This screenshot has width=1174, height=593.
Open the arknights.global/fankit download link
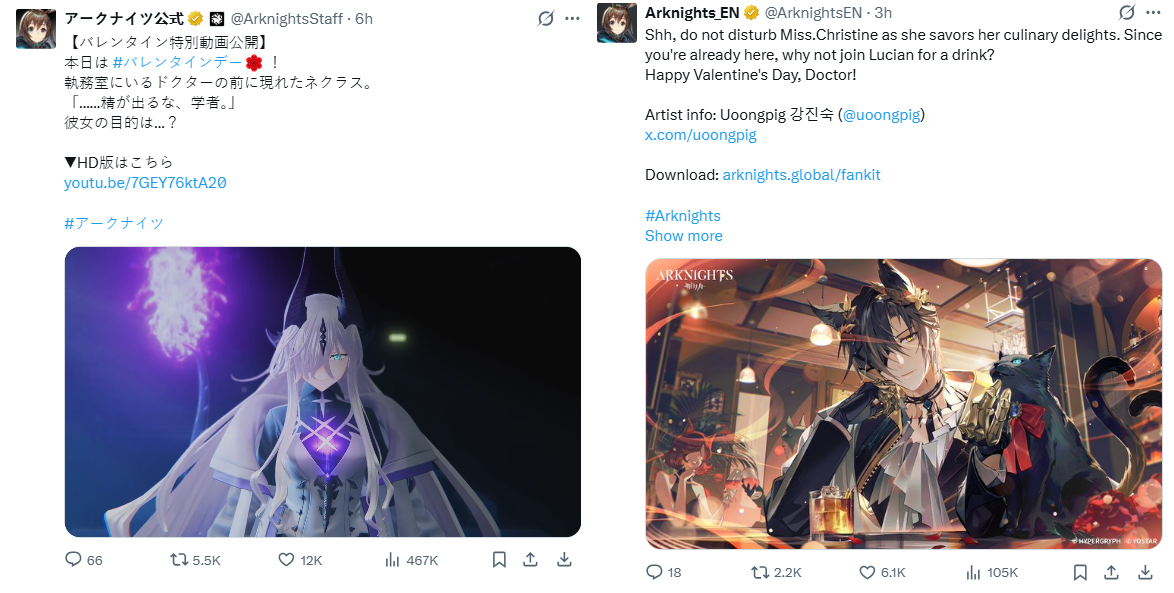[x=801, y=174]
